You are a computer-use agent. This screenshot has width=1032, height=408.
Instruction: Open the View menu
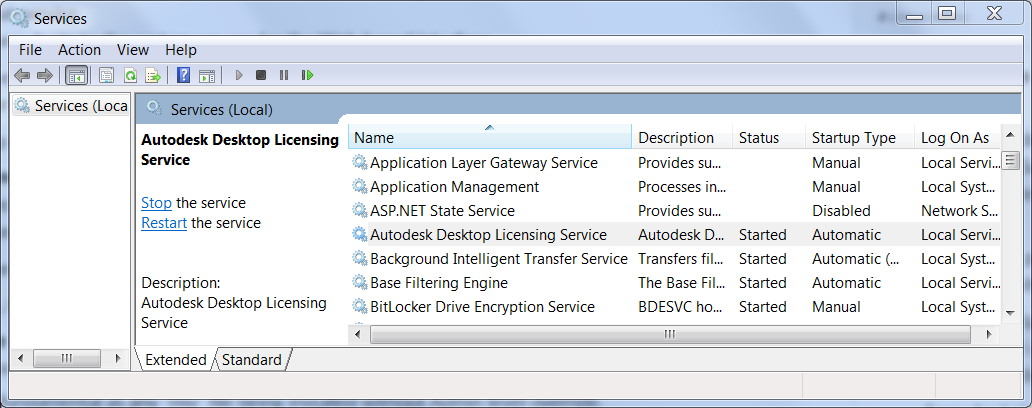(x=132, y=49)
